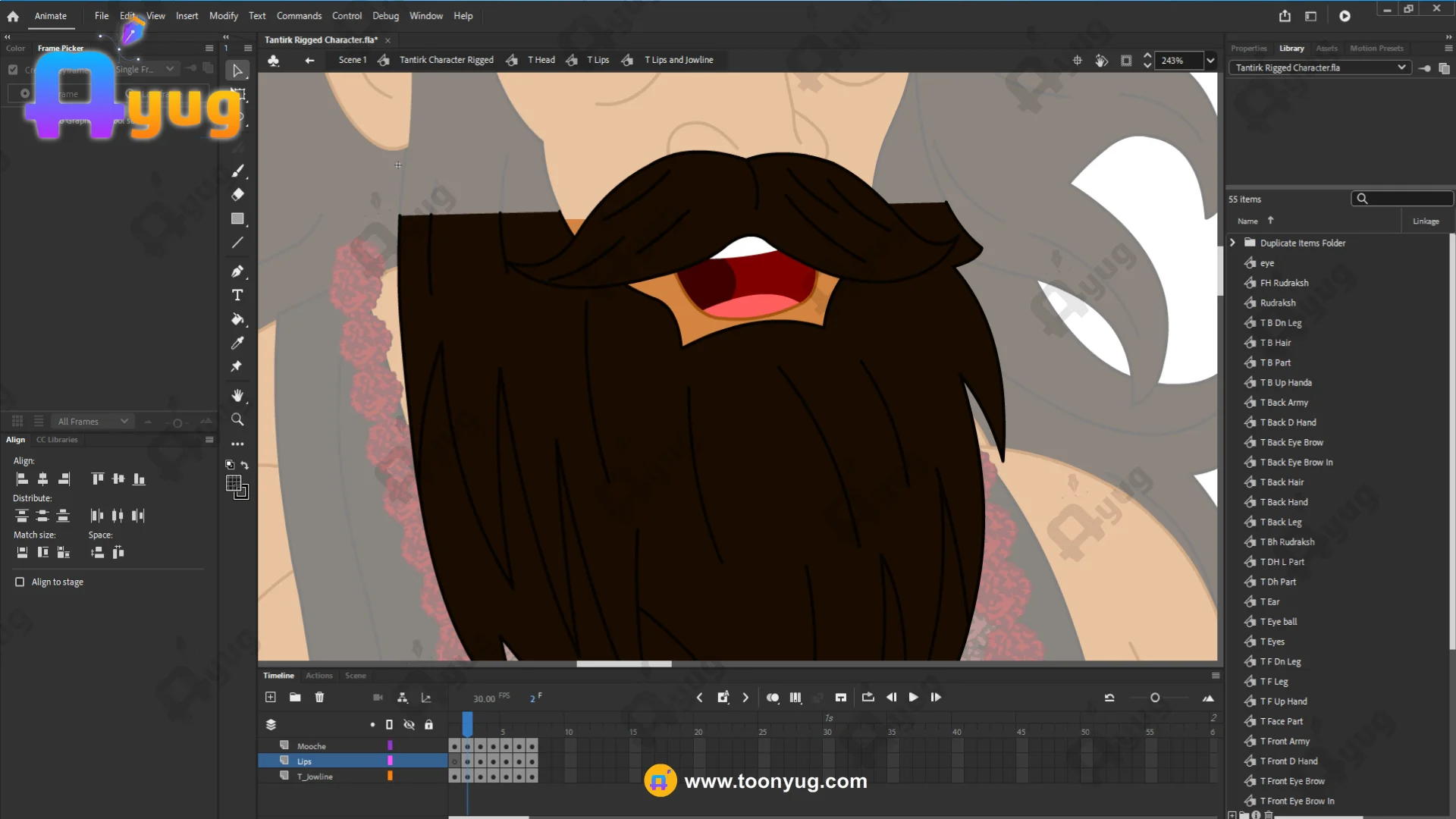The height and width of the screenshot is (819, 1456).
Task: Enable Align to stage checkbox
Action: [20, 582]
